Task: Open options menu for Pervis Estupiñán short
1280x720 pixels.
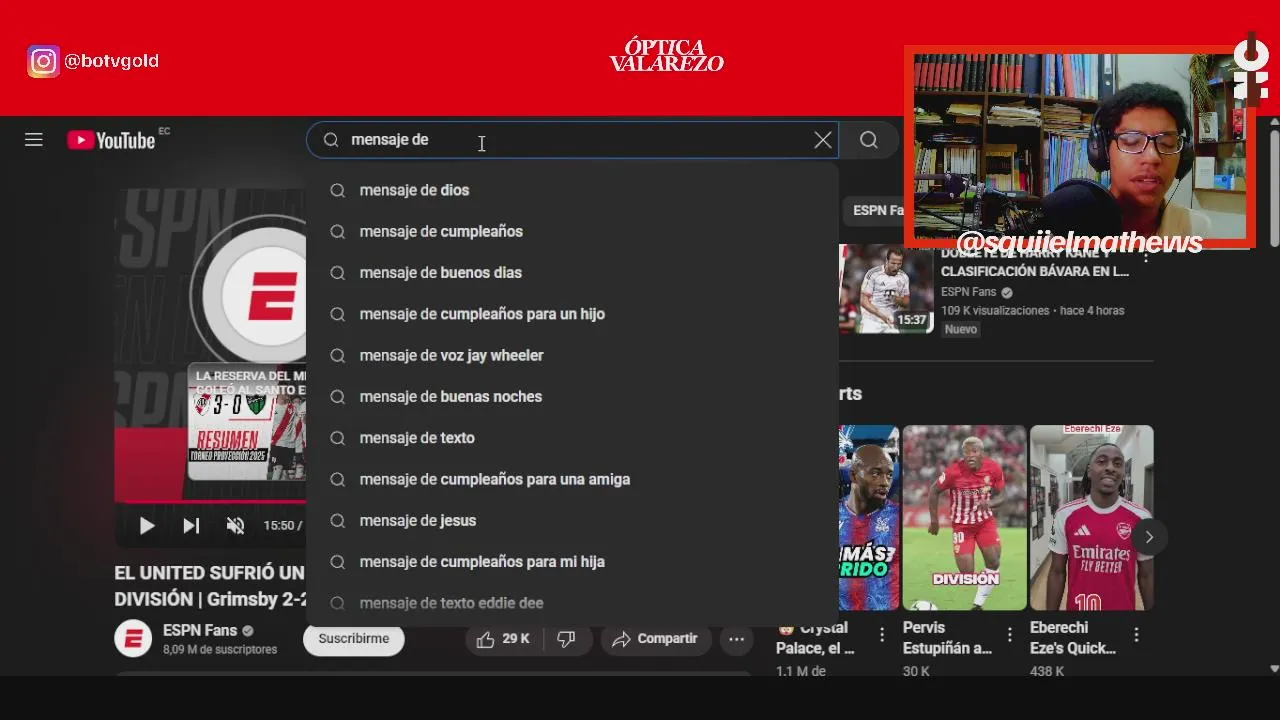Action: pos(1010,635)
